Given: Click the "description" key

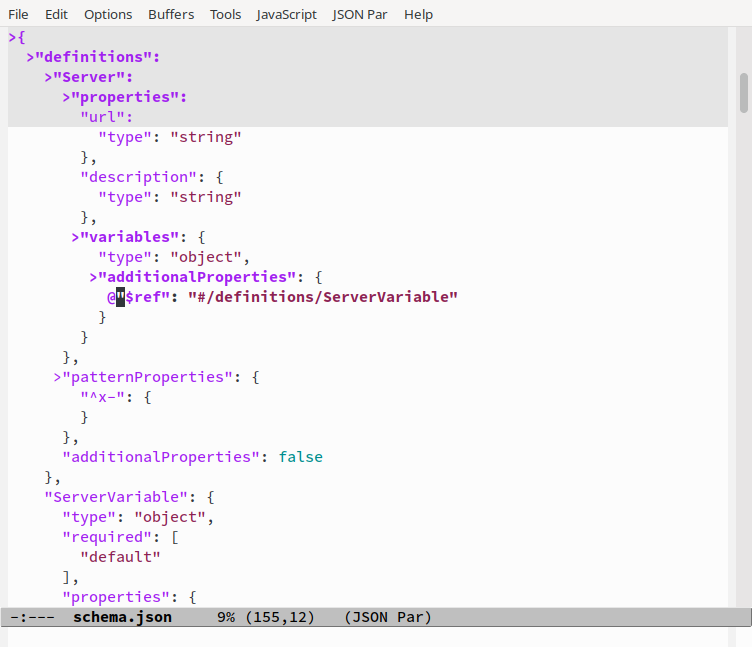Looking at the screenshot, I should [x=139, y=177].
